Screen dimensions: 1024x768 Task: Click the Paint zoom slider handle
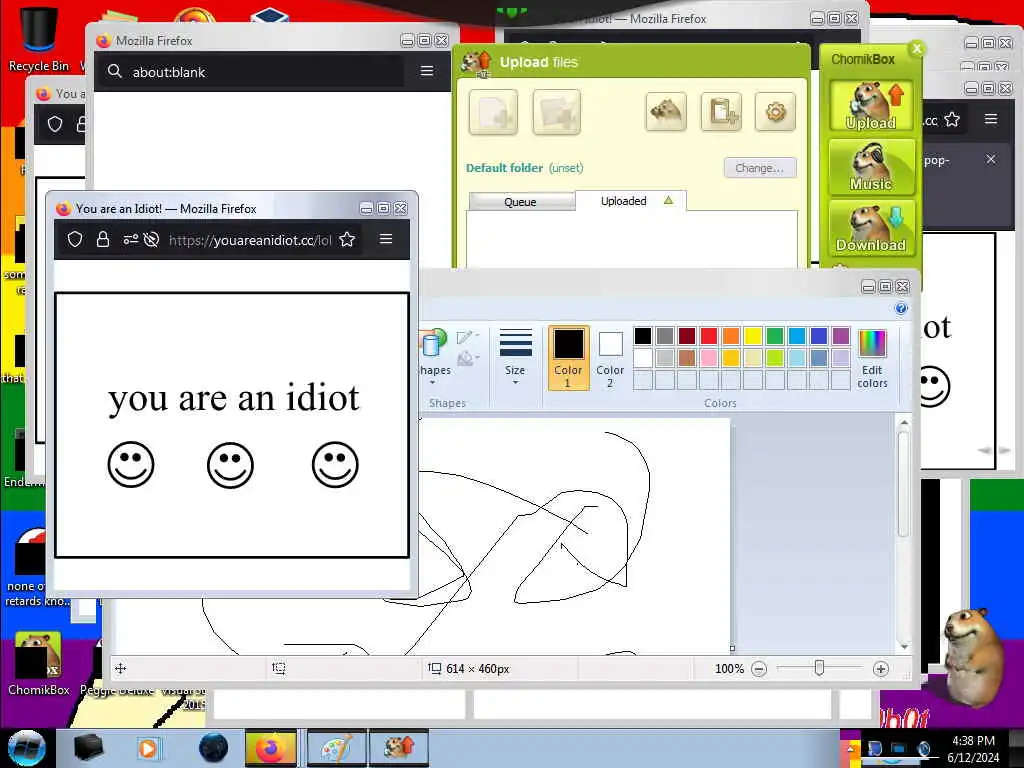point(819,668)
